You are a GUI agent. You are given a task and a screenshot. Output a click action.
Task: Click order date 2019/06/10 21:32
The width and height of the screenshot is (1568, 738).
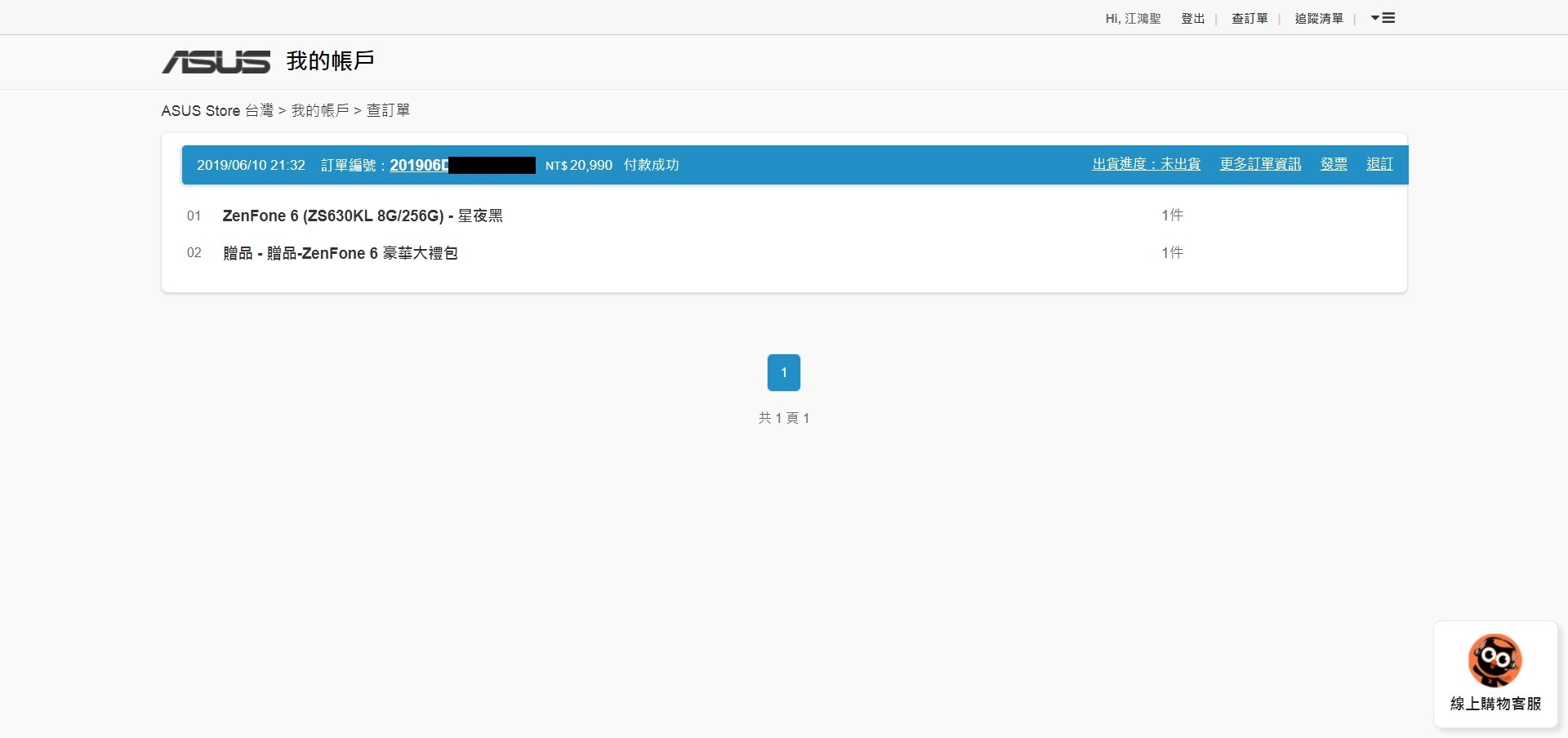click(251, 165)
